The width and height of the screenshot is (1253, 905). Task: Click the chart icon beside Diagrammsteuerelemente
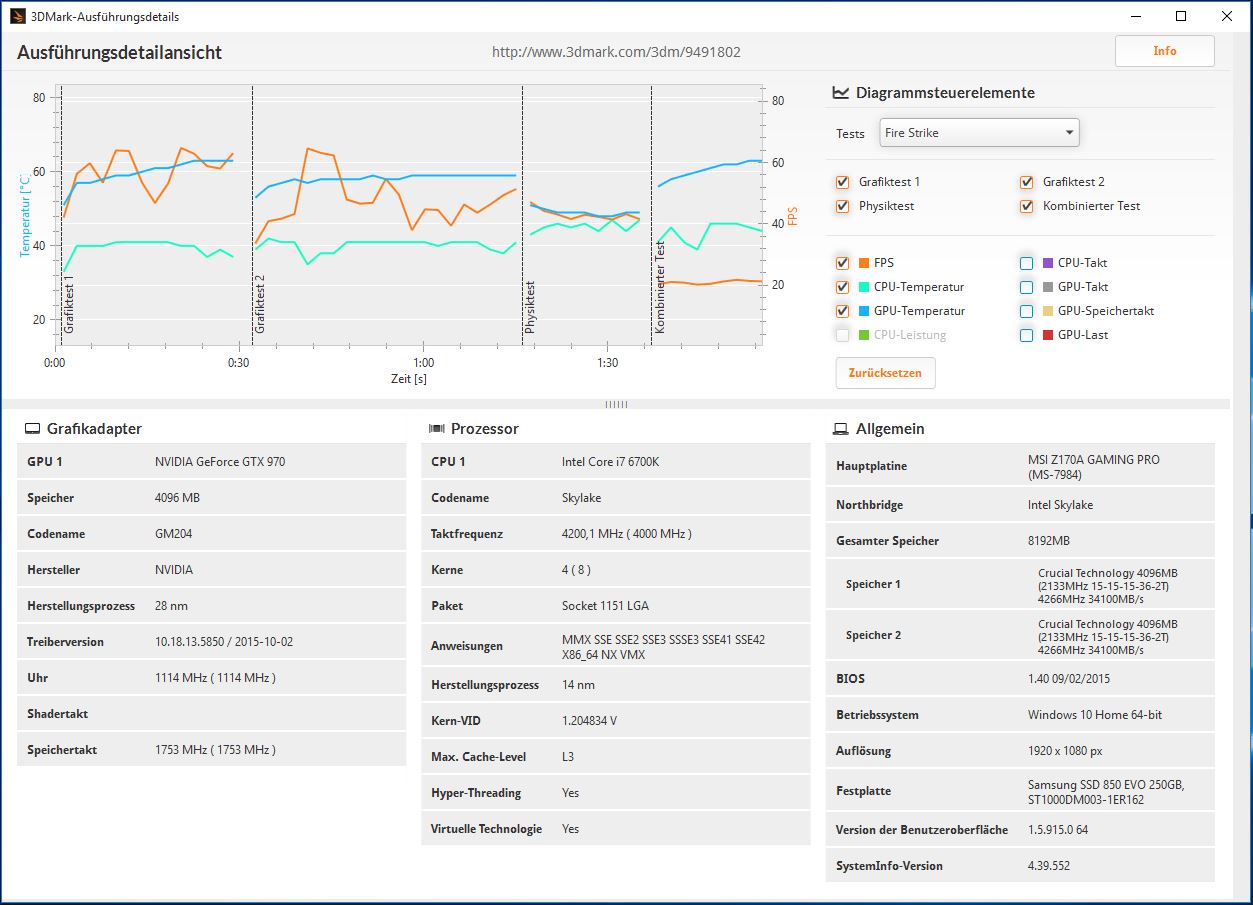[x=840, y=93]
